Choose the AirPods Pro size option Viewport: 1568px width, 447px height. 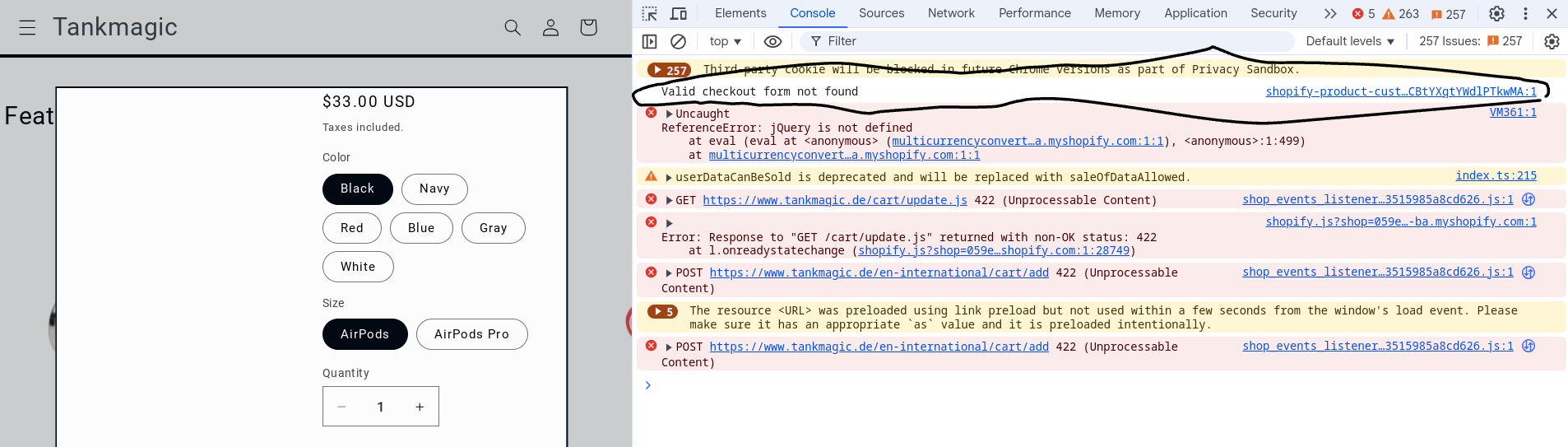[x=472, y=334]
